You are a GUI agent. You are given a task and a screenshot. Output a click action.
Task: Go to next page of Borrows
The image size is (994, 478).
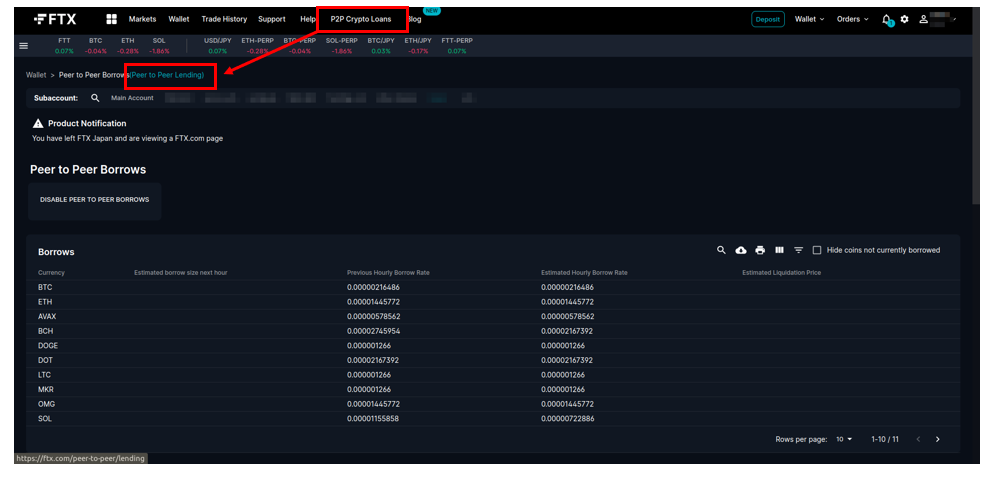(x=938, y=439)
